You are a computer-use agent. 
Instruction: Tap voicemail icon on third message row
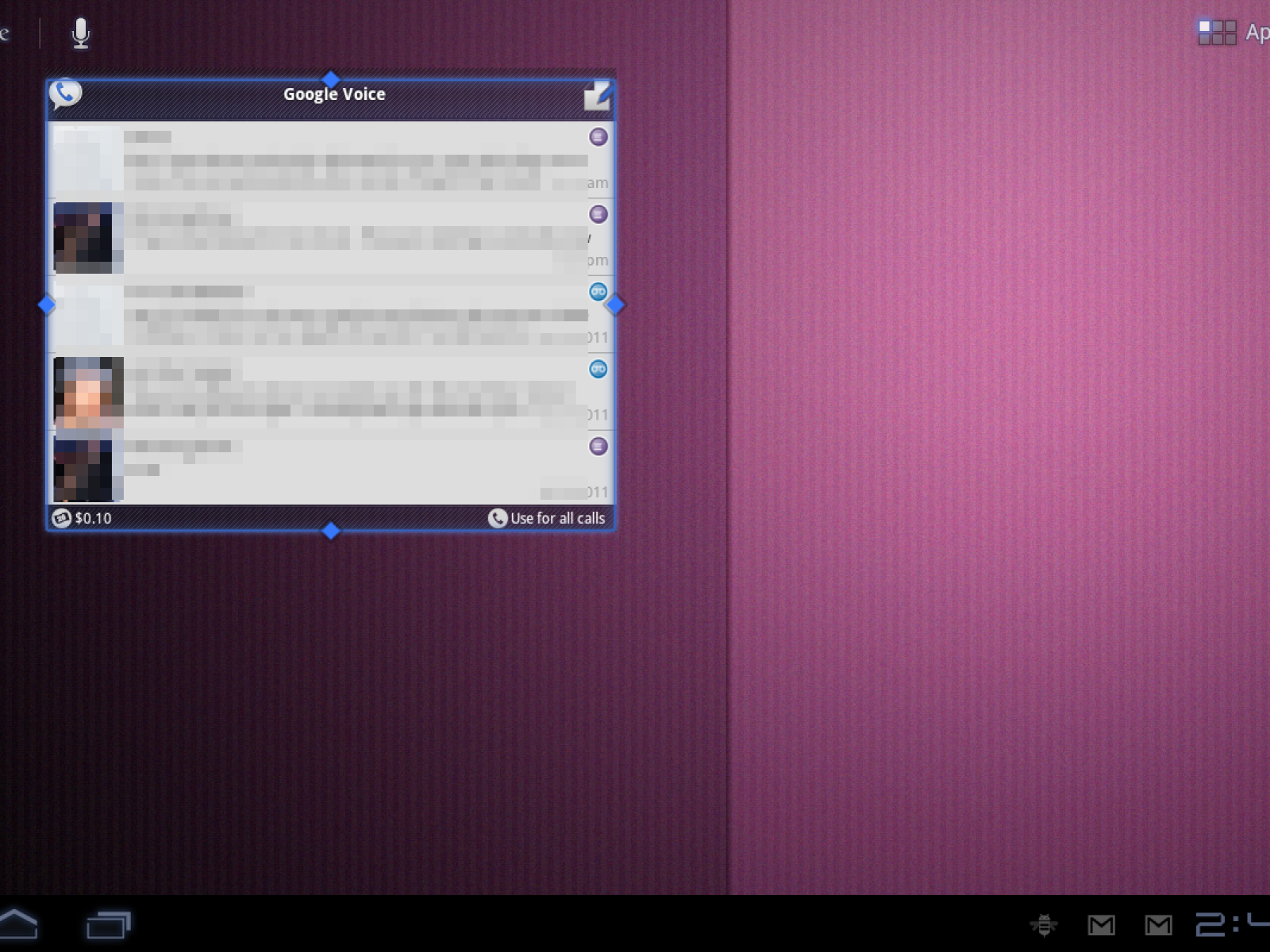tap(598, 291)
